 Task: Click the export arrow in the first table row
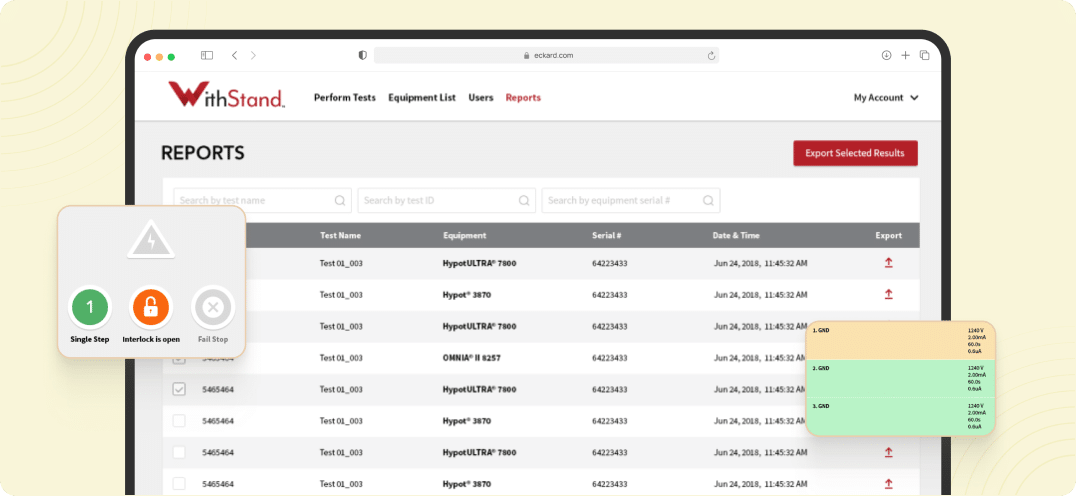[888, 263]
